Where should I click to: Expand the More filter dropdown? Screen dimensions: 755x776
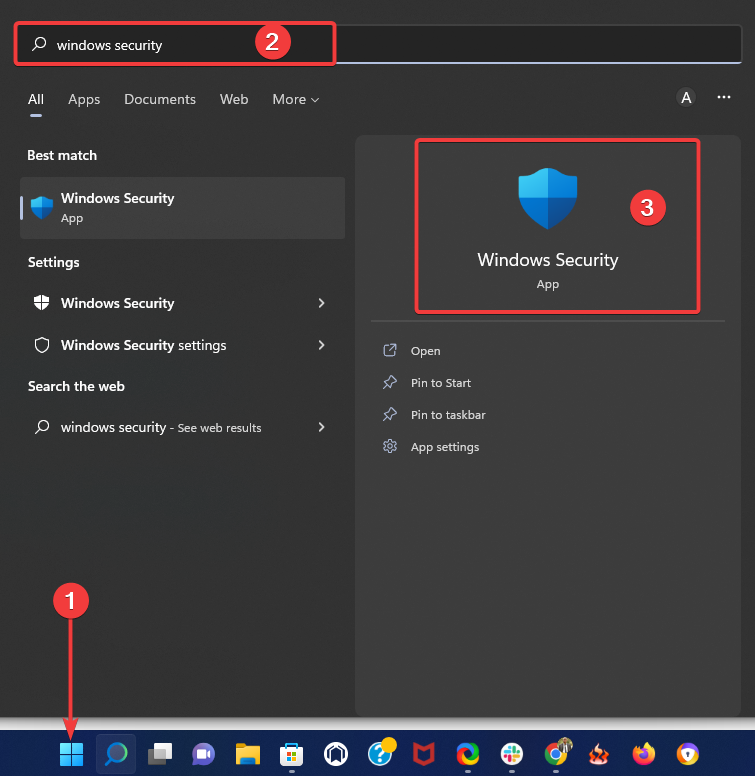pyautogui.click(x=295, y=99)
